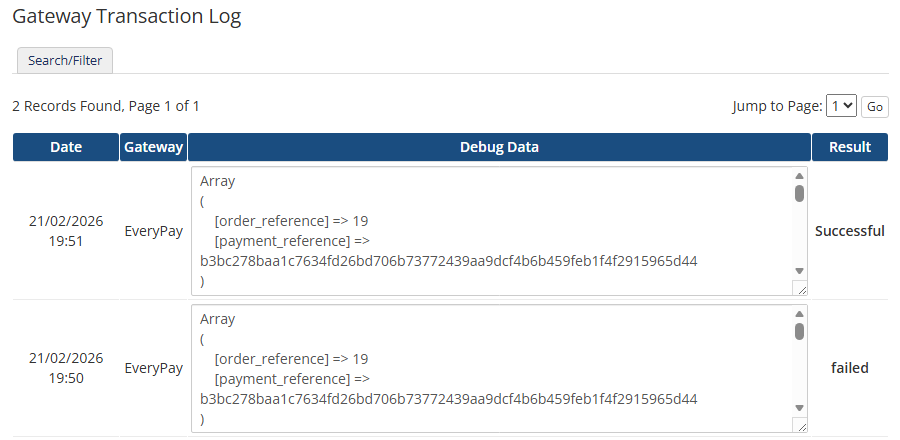Click scroll-up arrow in failed row's debug box
The height and width of the screenshot is (440, 900).
(799, 314)
